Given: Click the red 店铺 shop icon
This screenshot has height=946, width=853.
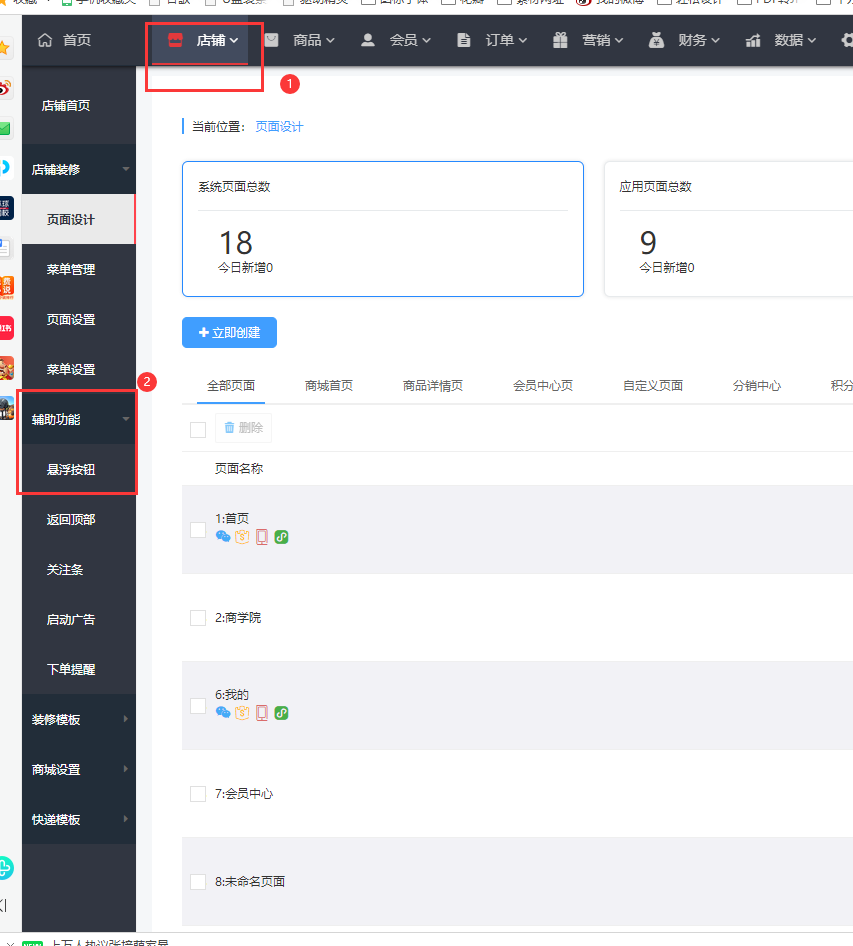Looking at the screenshot, I should pos(176,41).
